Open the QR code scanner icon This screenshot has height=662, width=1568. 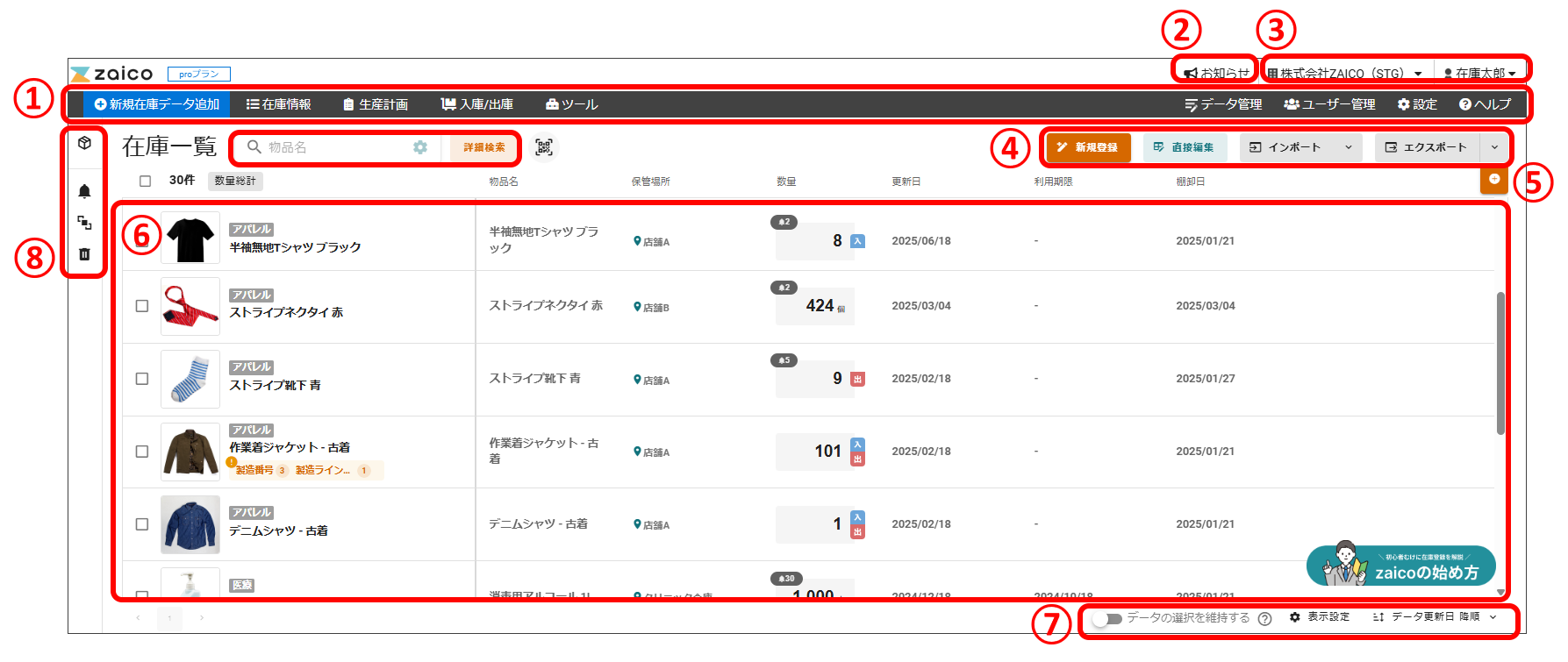click(544, 147)
